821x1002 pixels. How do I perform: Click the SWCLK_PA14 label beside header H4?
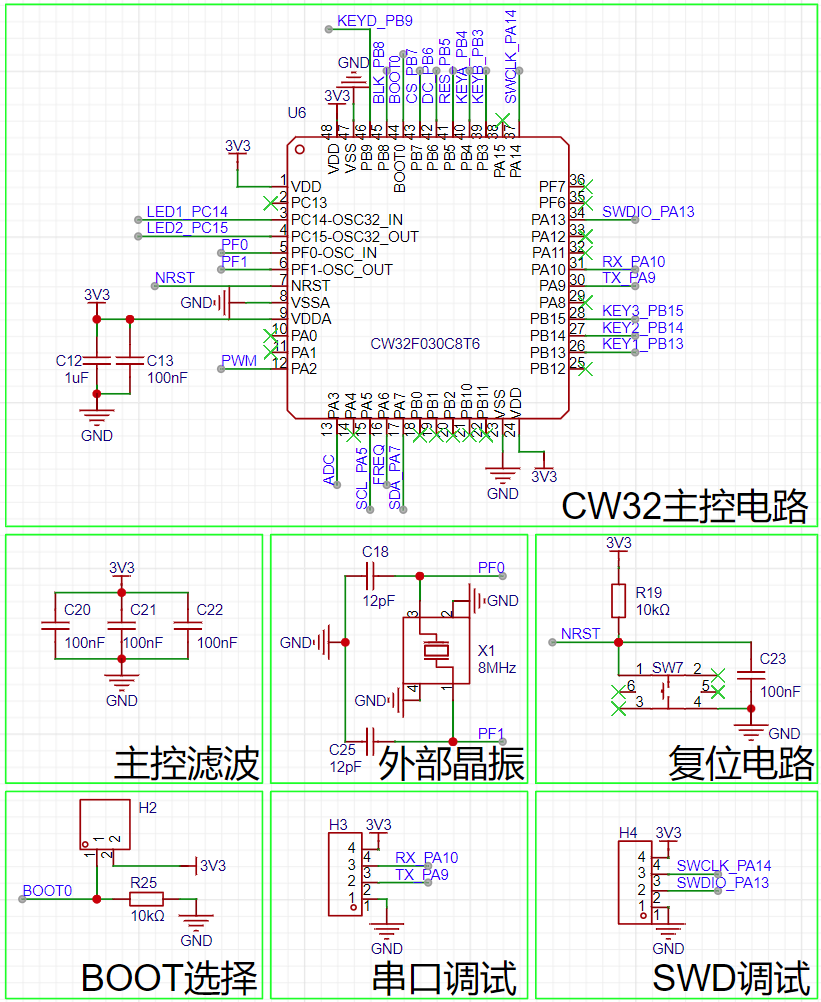tap(724, 865)
